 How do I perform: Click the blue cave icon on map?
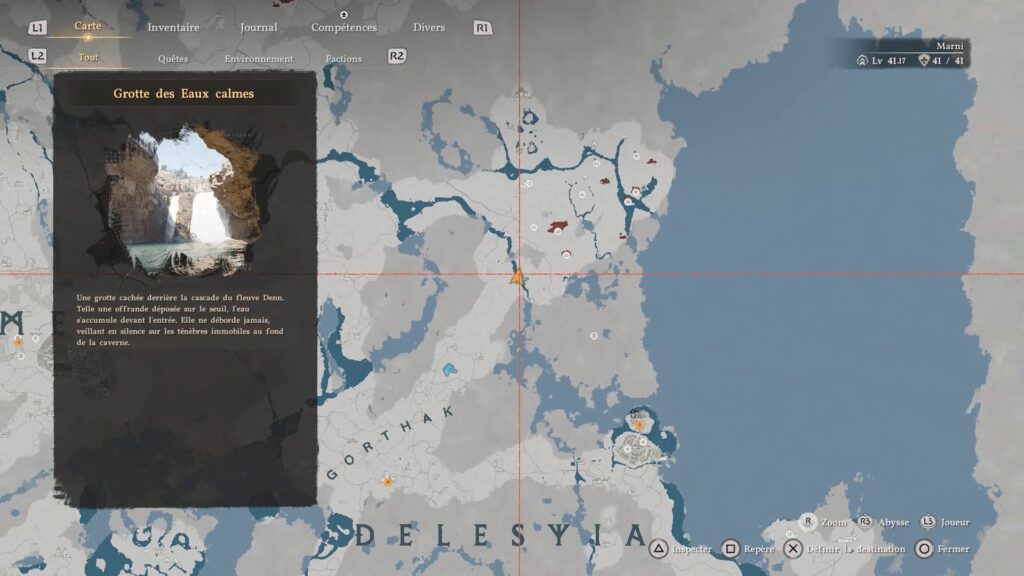pyautogui.click(x=449, y=370)
